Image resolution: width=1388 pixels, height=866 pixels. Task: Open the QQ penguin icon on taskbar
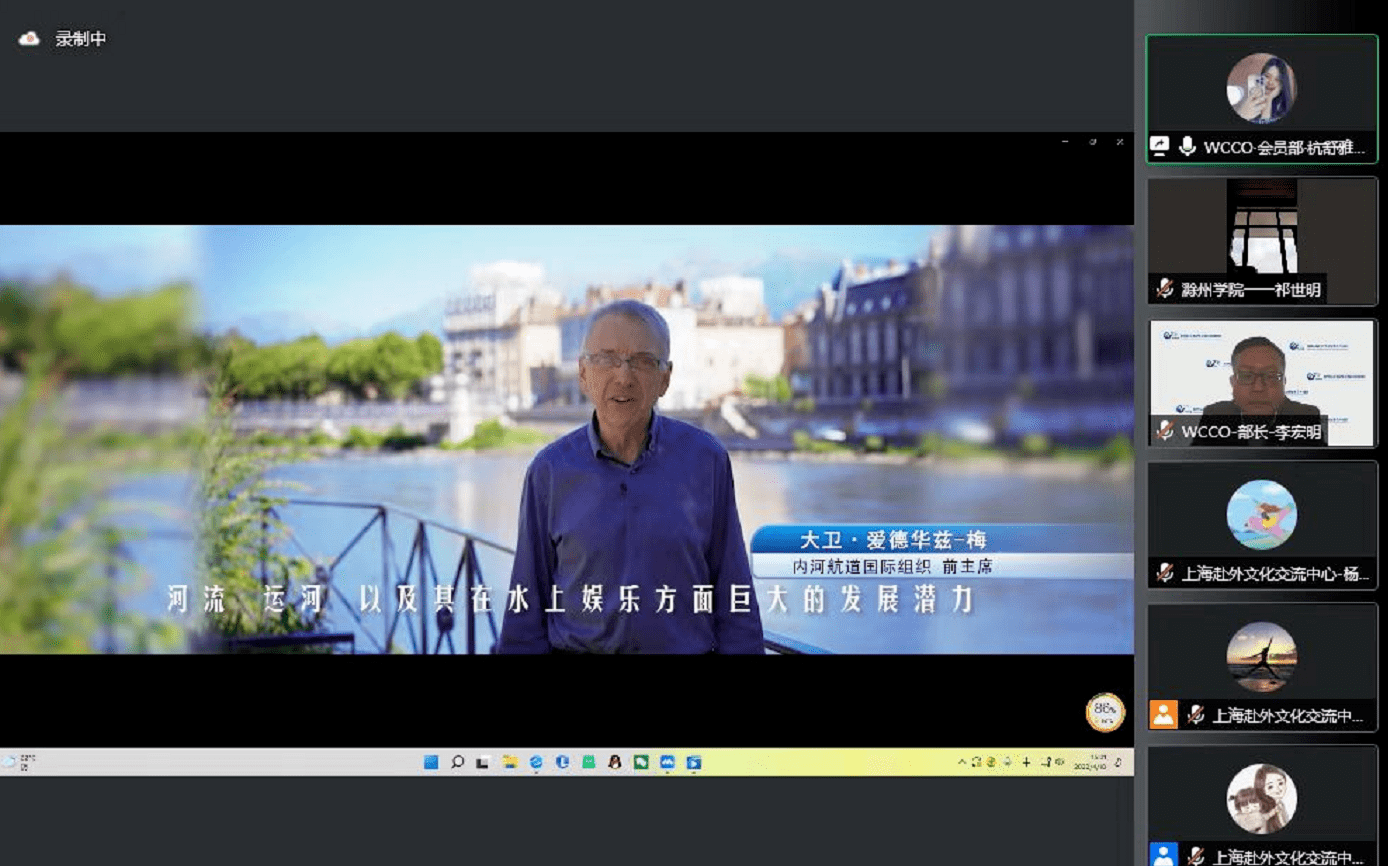click(614, 762)
